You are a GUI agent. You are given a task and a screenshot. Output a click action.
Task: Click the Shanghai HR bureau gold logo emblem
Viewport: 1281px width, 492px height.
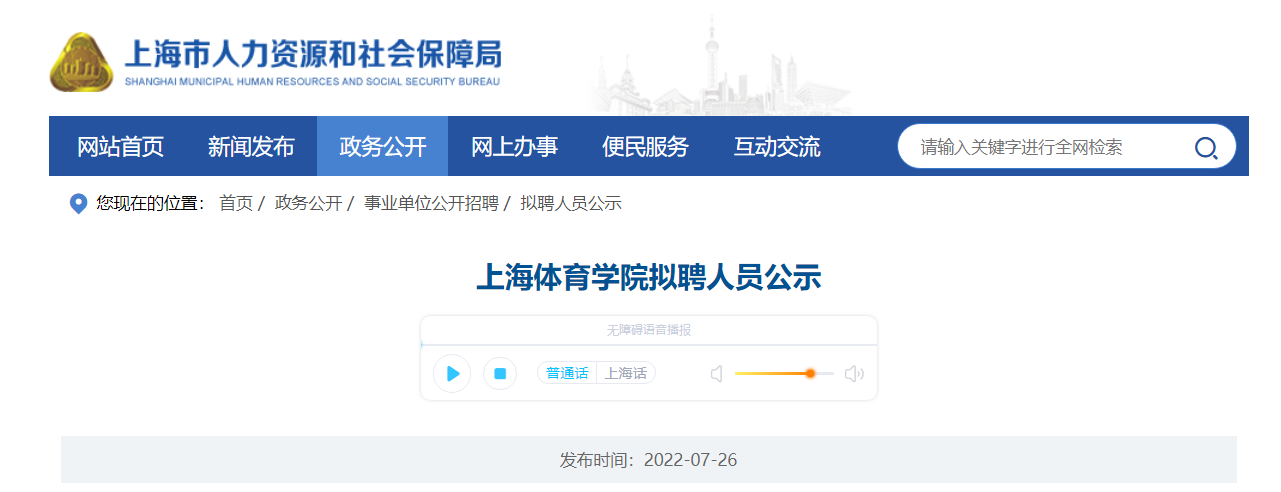pos(82,62)
